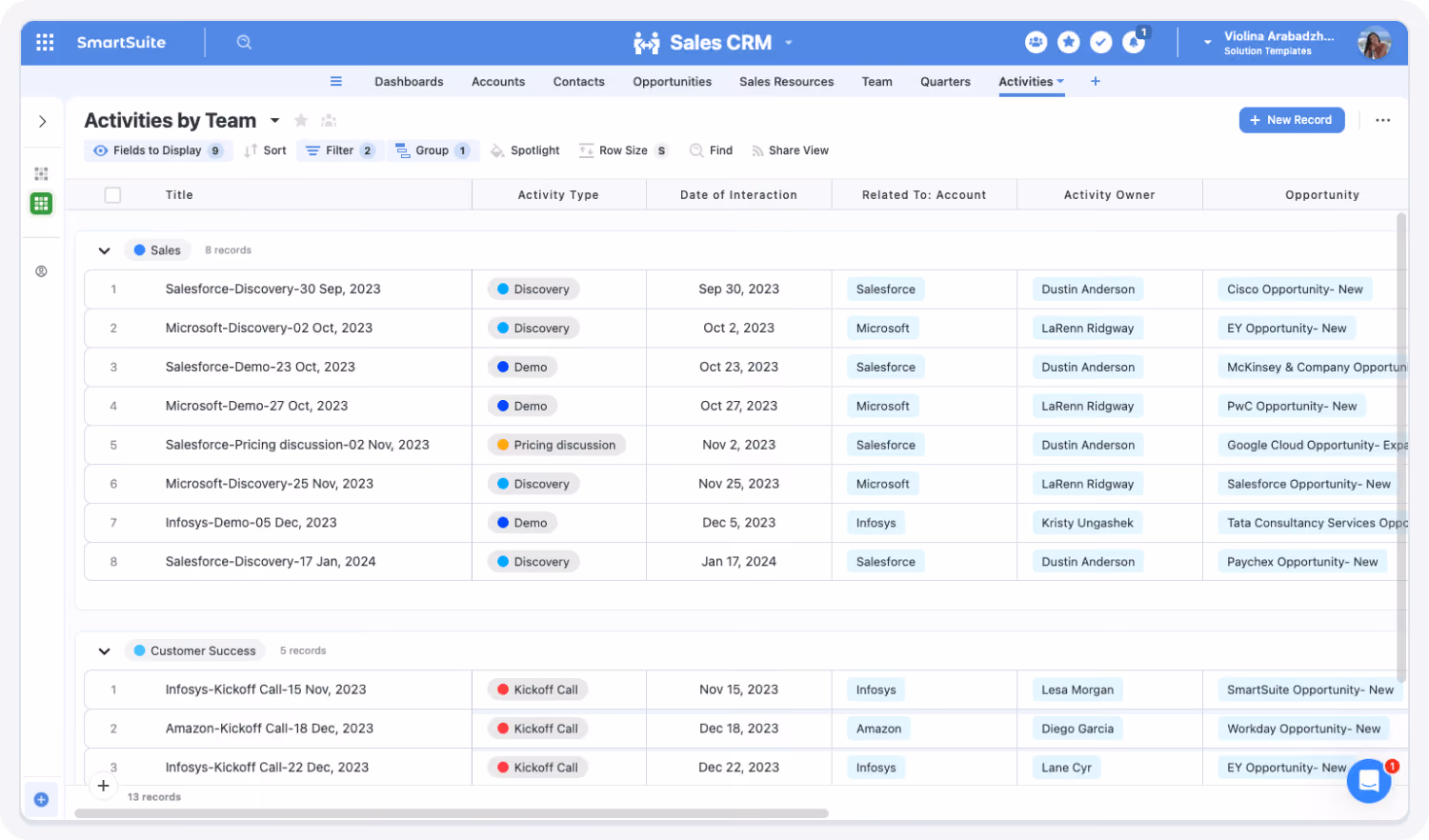This screenshot has height=840, width=1429.
Task: Favorite the Activities by Team view star
Action: click(301, 120)
